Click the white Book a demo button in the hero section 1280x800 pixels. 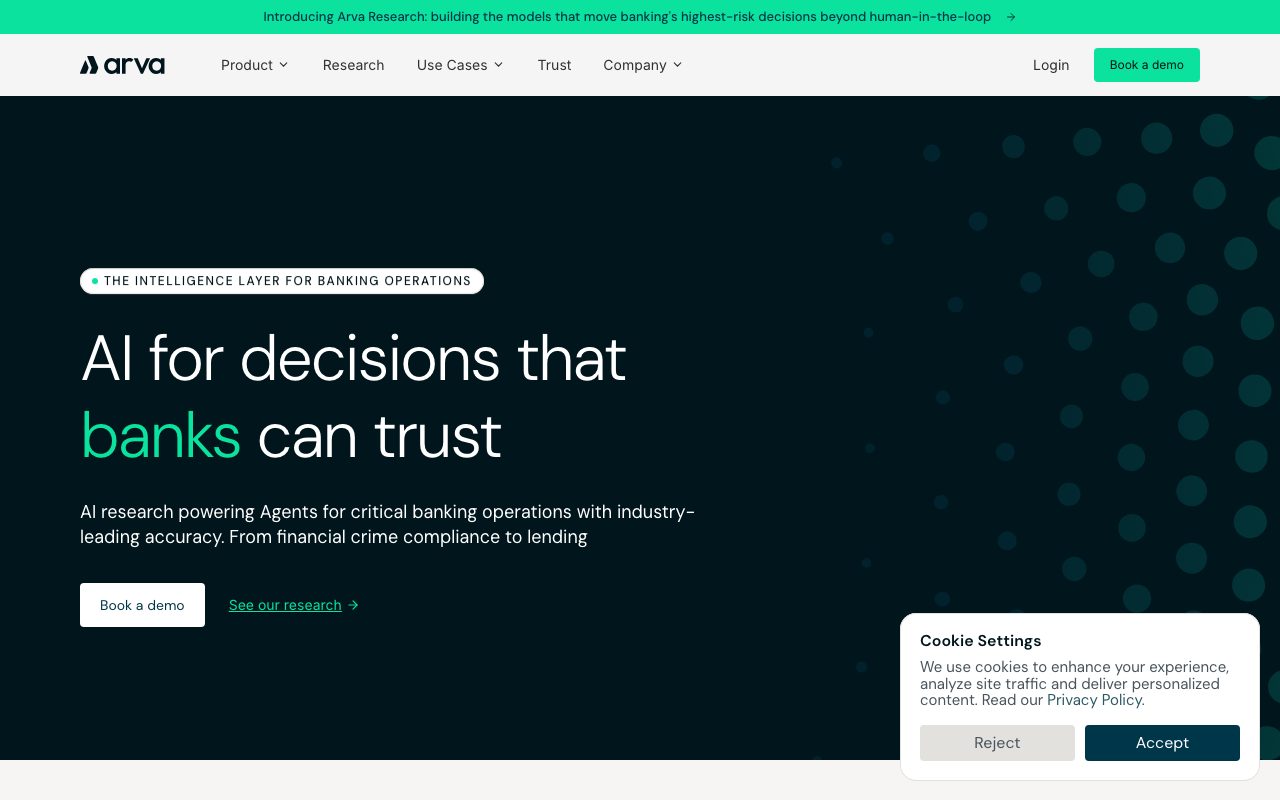pos(142,605)
